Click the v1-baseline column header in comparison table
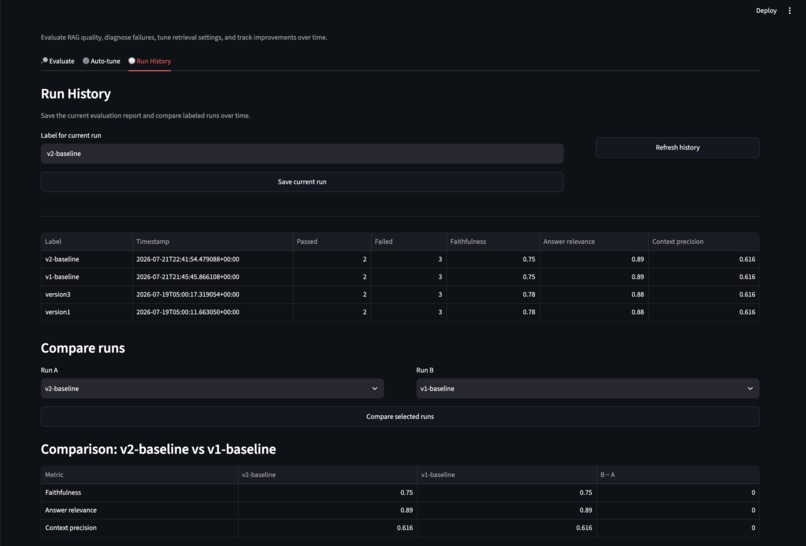This screenshot has height=546, width=806. click(506, 475)
